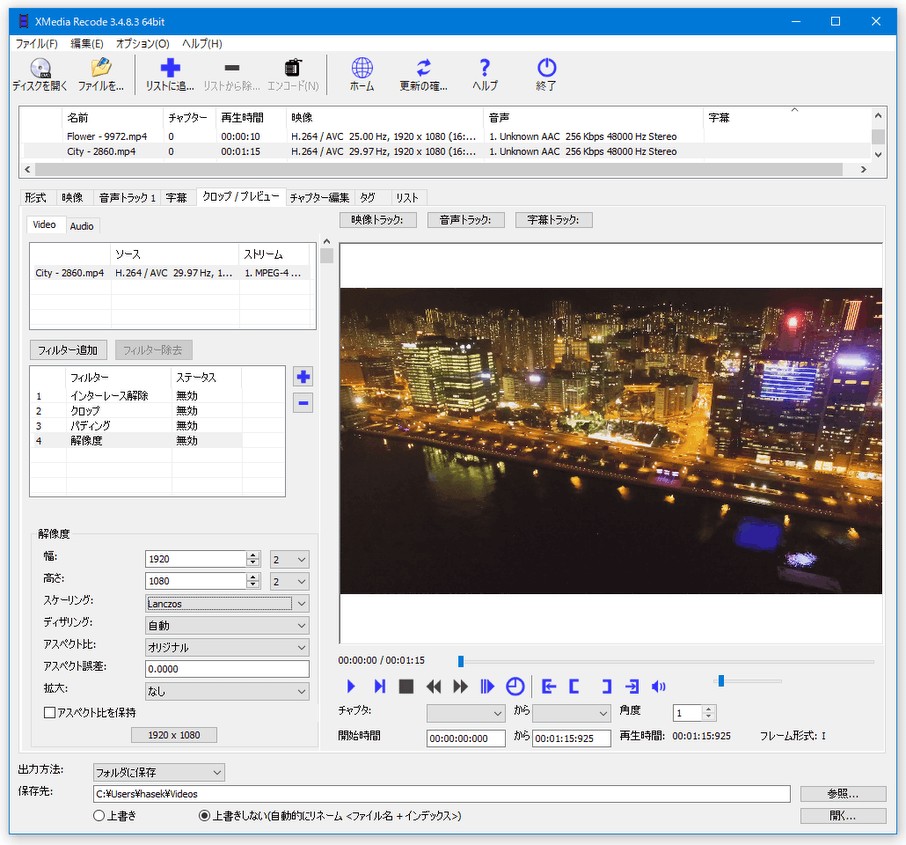Open the 出力方法 フォルダに保存 dropdown
Screen dimensions: 906x845
point(159,772)
